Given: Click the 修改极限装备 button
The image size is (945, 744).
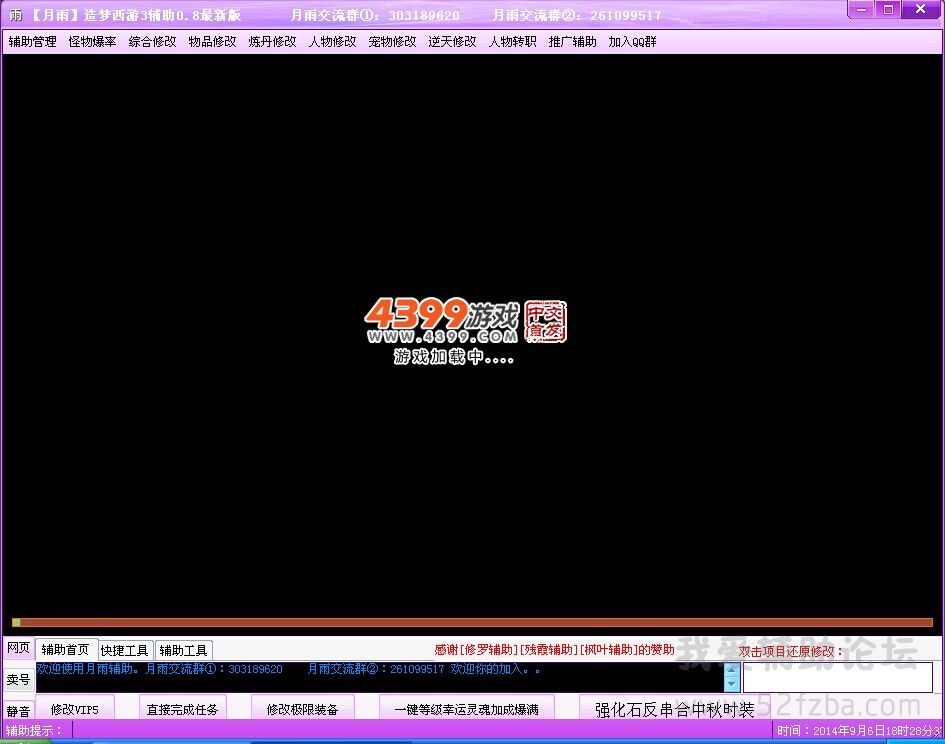Looking at the screenshot, I should point(303,709).
